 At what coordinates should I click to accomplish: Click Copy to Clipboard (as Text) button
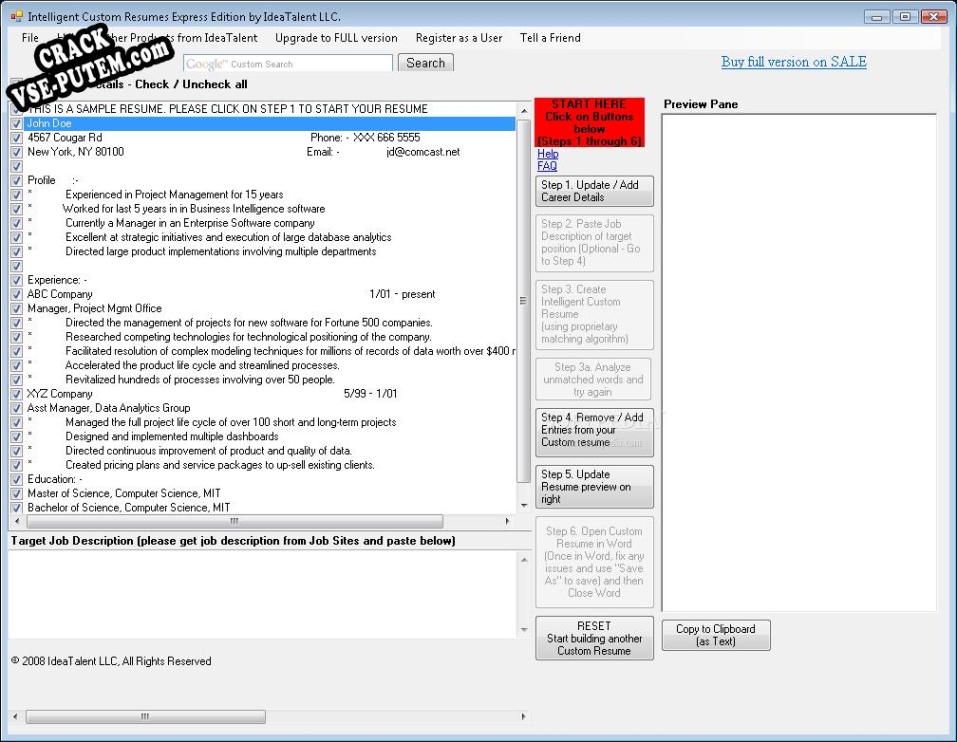pos(716,635)
